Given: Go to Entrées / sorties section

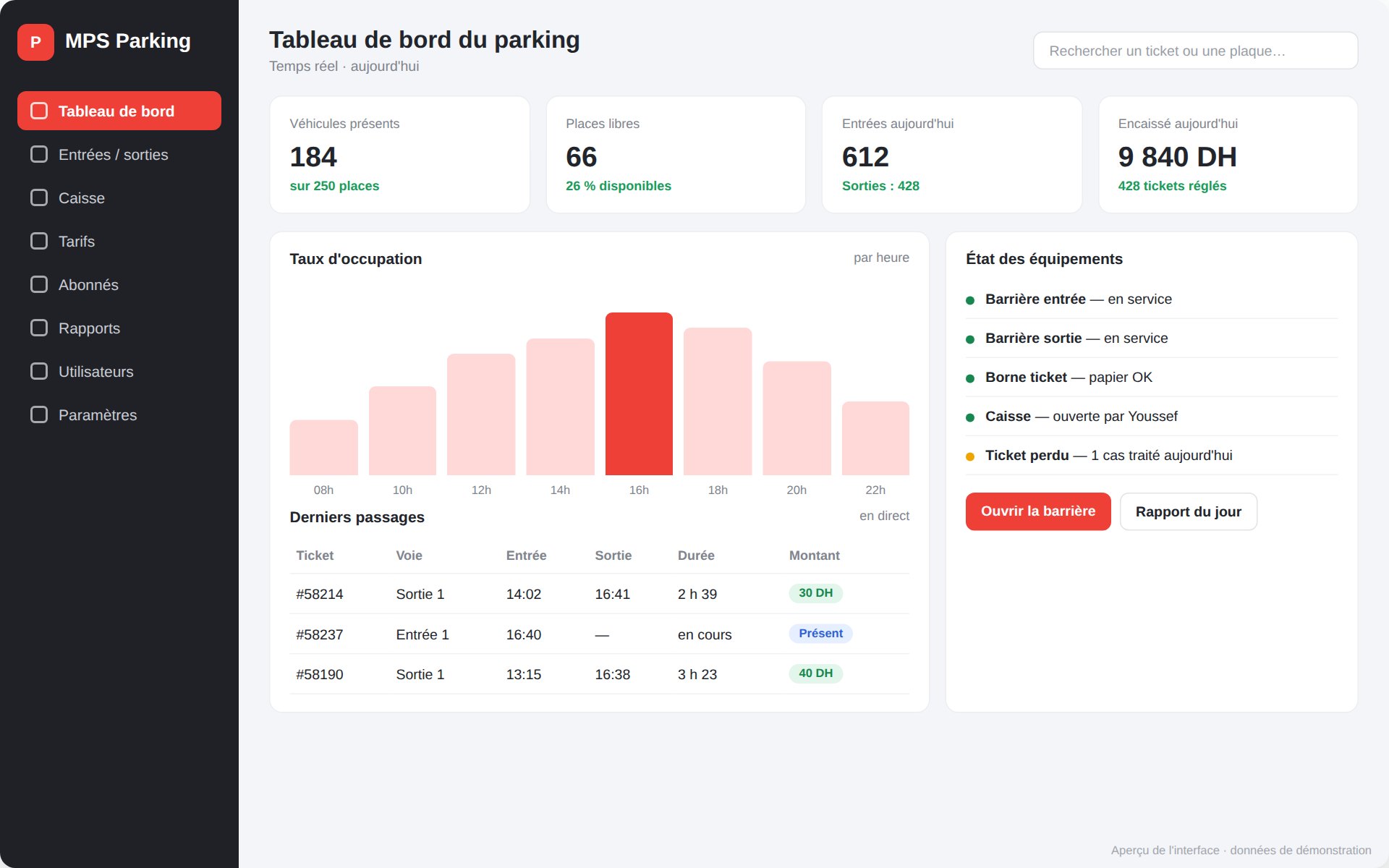Looking at the screenshot, I should [119, 154].
